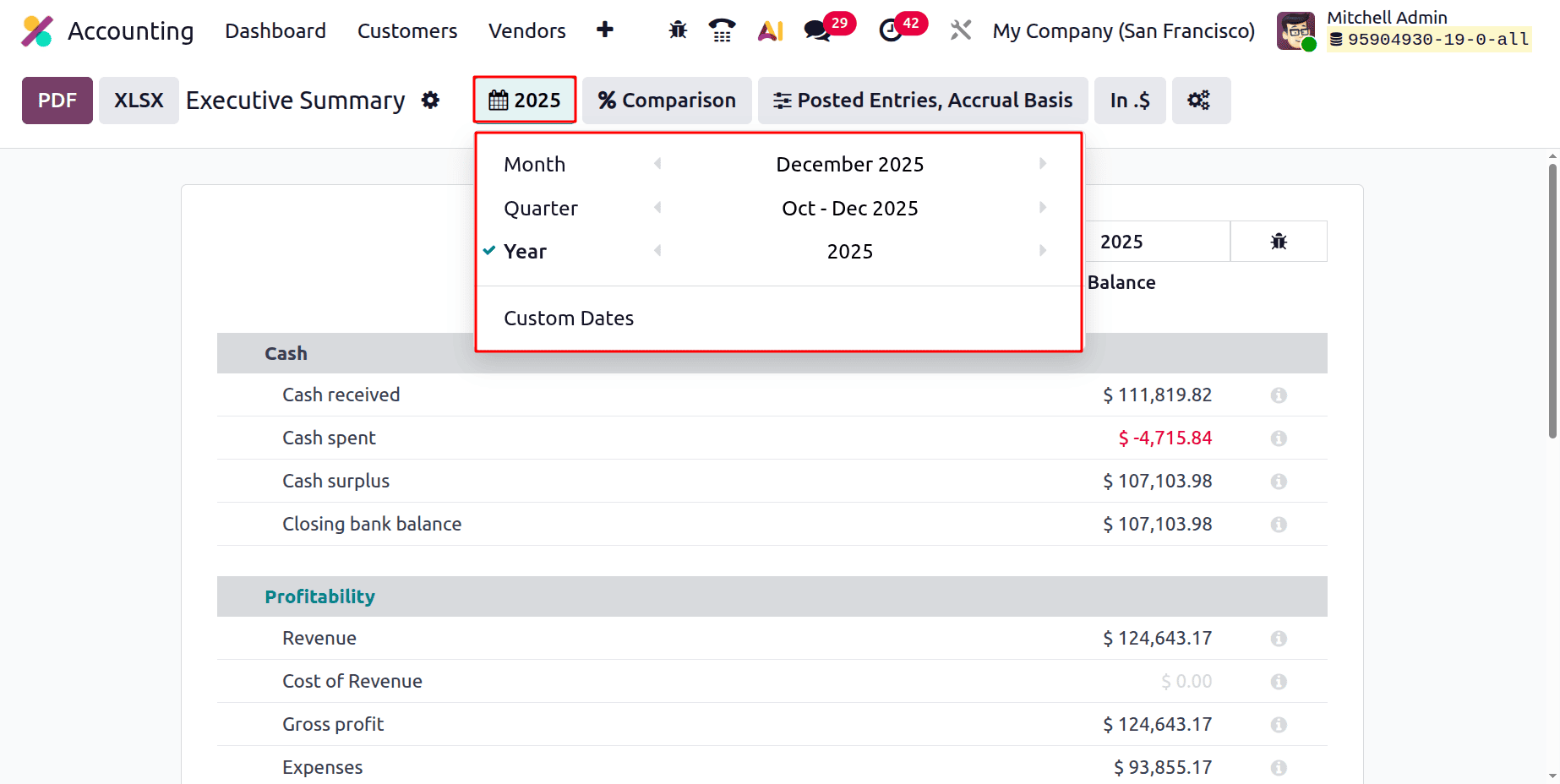Select the Year option in the date filter

click(x=525, y=251)
